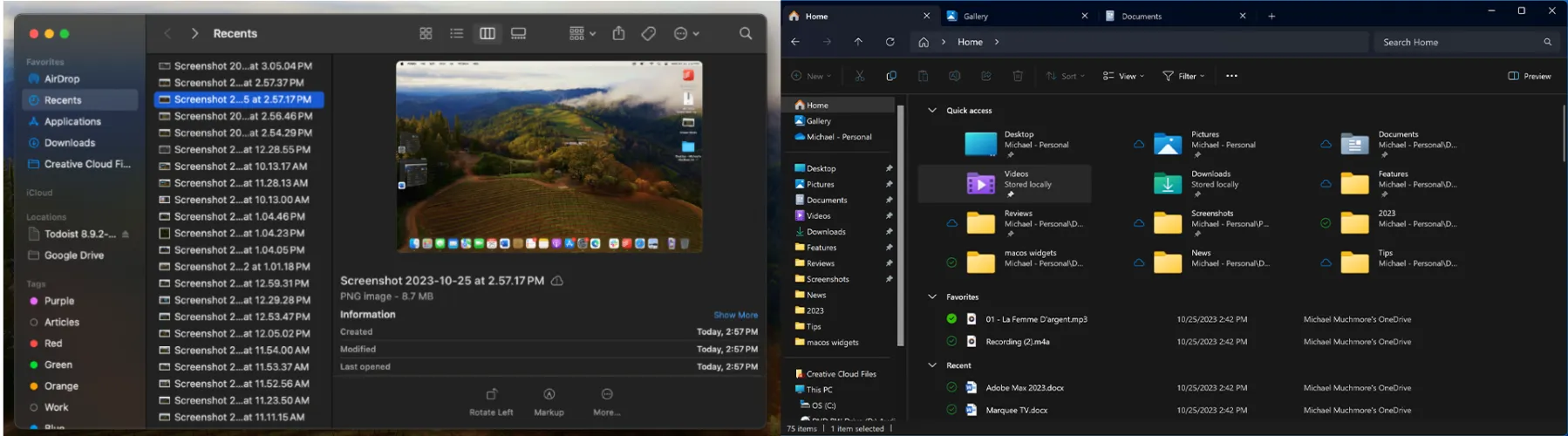The height and width of the screenshot is (436, 1568).
Task: Switch Finder to gallery view
Action: [x=519, y=33]
